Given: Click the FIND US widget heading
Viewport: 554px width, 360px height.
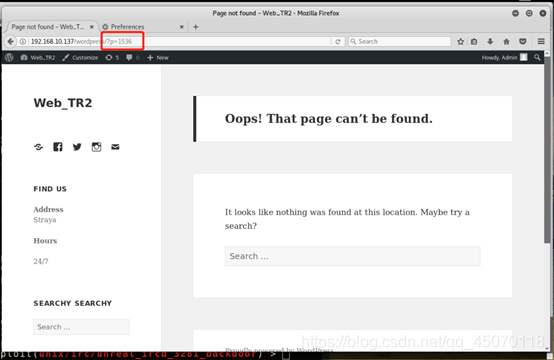Looking at the screenshot, I should click(50, 189).
